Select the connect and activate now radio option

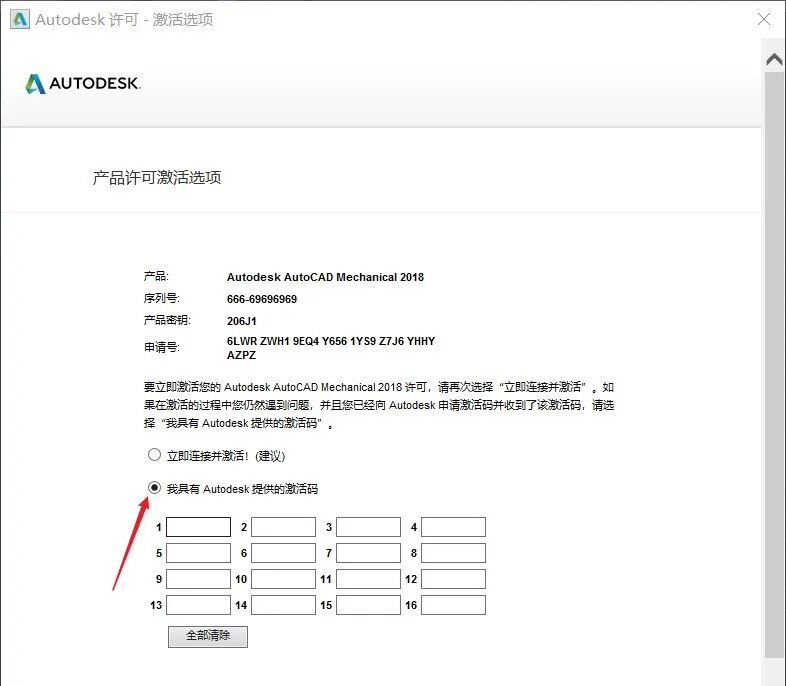154,455
